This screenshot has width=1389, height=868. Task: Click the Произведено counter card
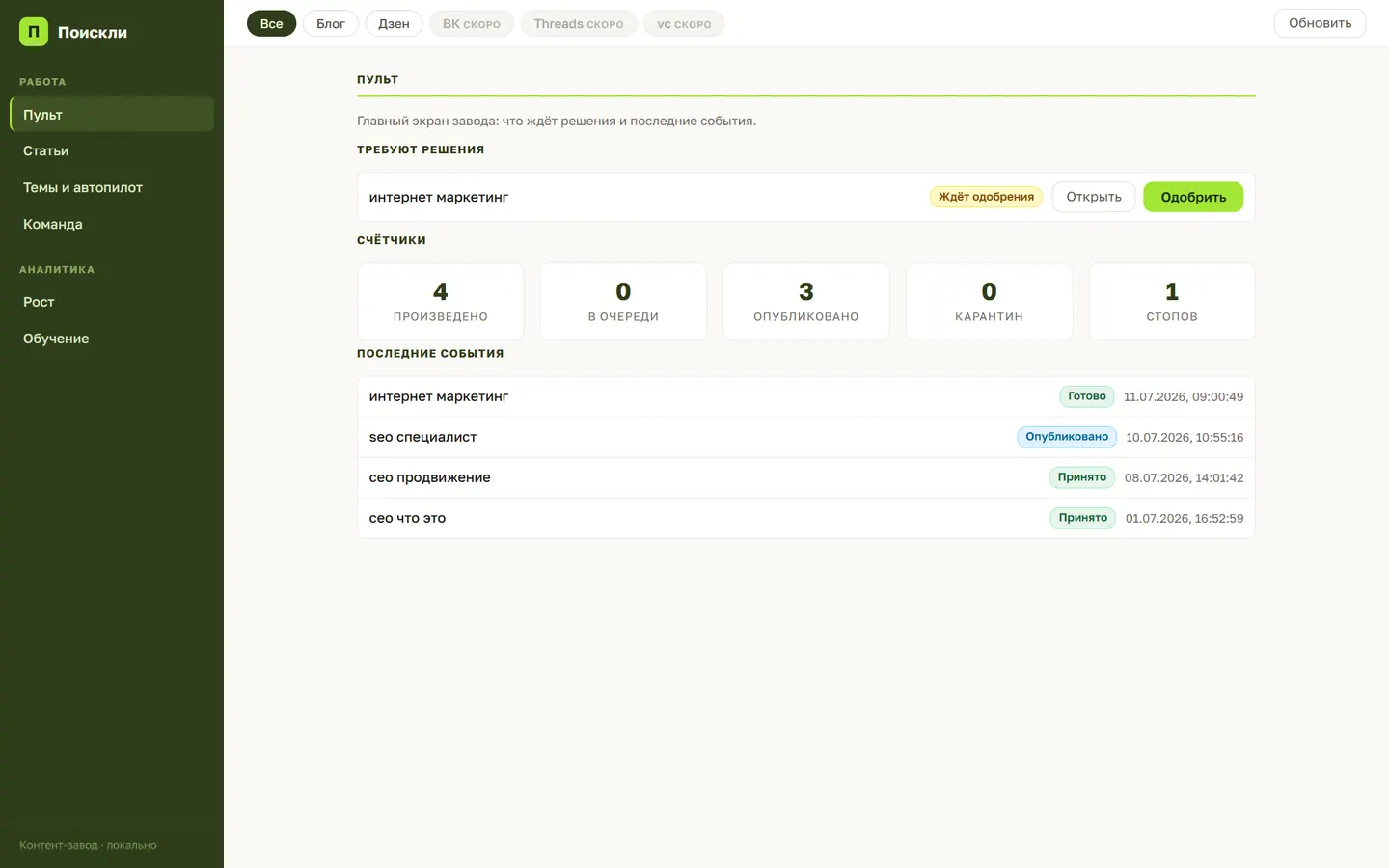tap(441, 302)
